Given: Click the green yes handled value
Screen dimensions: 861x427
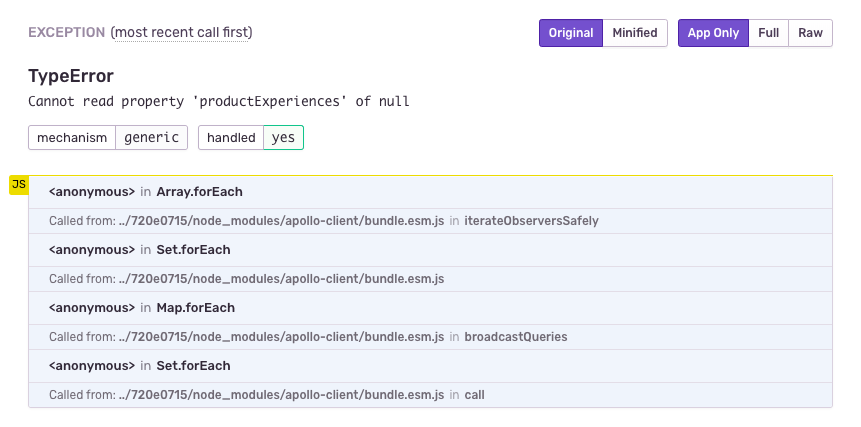Looking at the screenshot, I should tap(283, 138).
